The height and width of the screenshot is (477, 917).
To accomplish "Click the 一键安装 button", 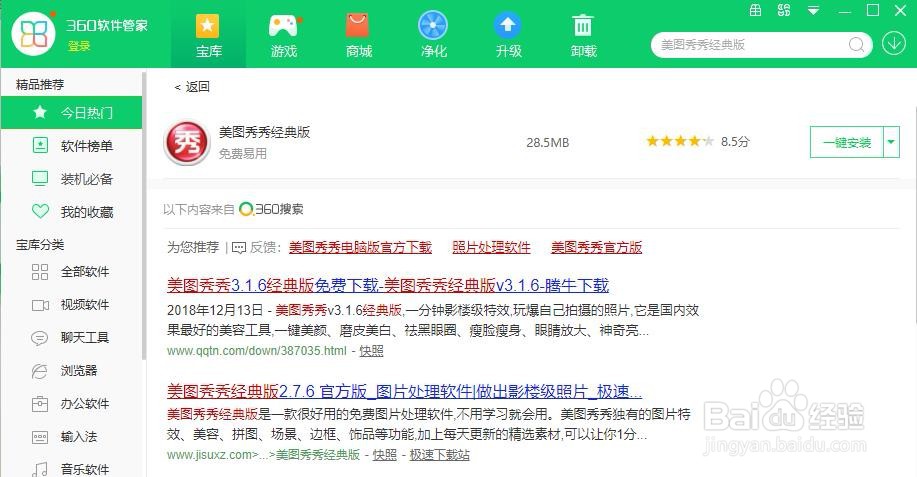I will click(x=847, y=142).
